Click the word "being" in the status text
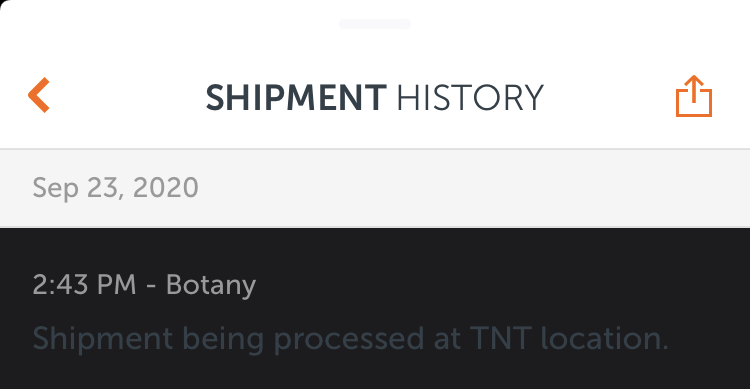This screenshot has height=389, width=750. [x=223, y=340]
